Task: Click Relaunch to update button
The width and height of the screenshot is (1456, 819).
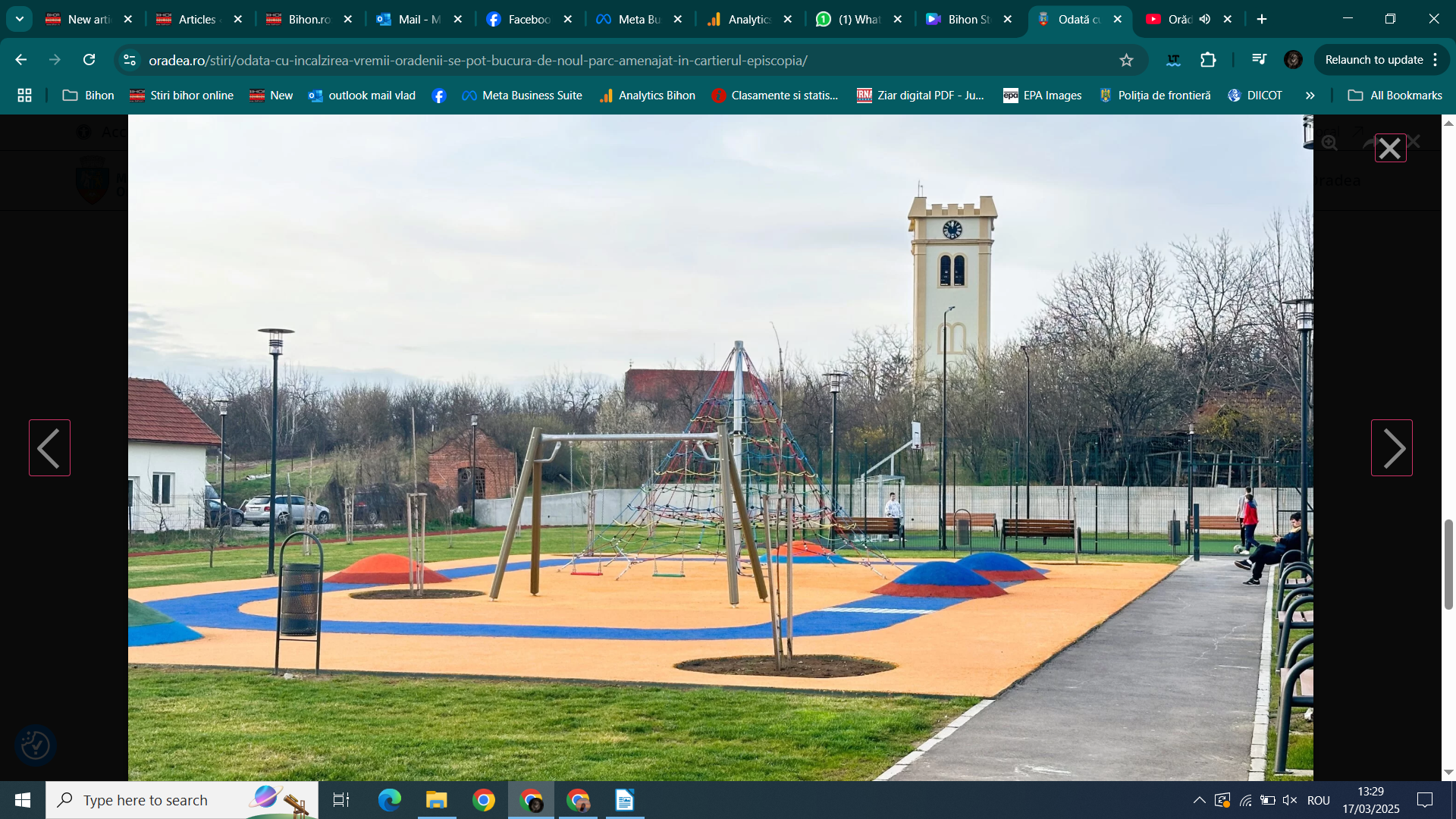Action: (x=1373, y=60)
